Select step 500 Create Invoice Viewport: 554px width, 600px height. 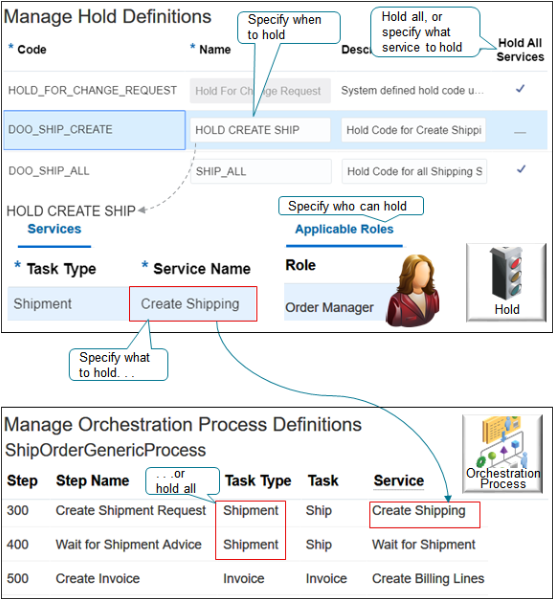point(98,579)
